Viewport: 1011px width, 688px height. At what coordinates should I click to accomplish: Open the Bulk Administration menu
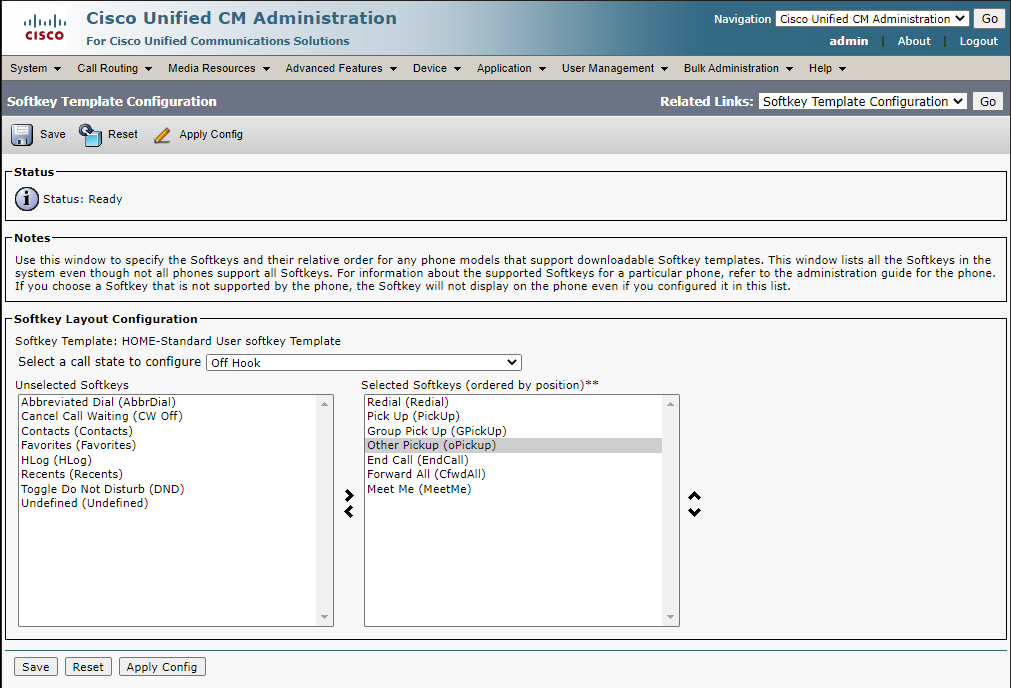coord(737,68)
